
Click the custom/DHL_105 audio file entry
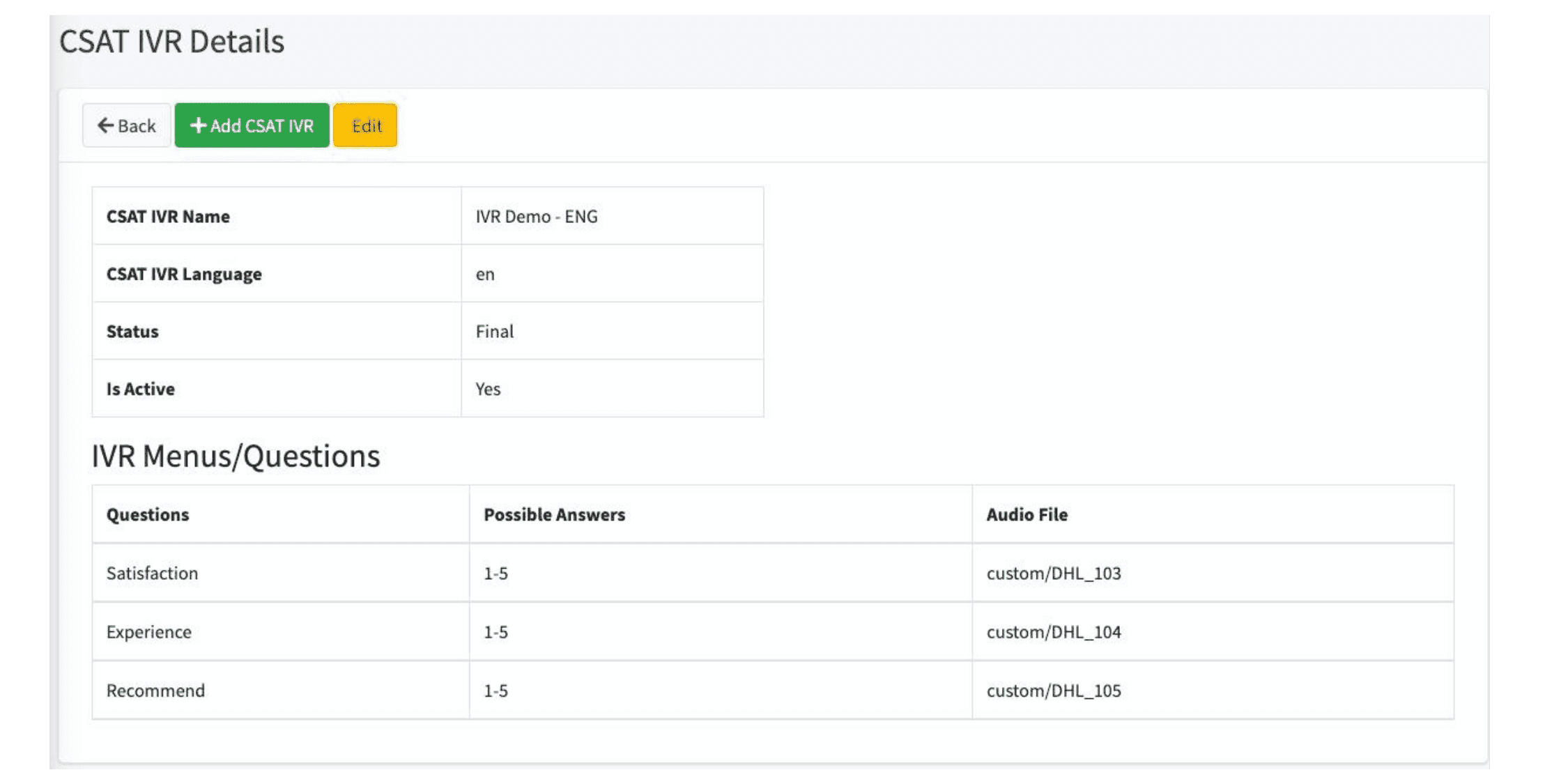(x=1053, y=691)
